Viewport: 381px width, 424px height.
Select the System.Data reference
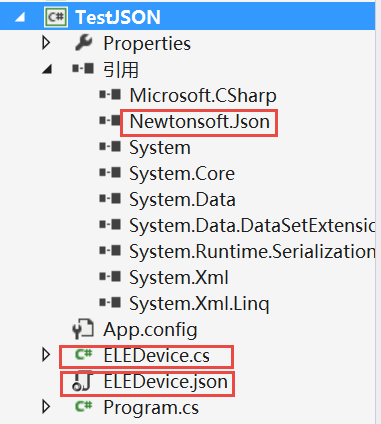click(182, 200)
